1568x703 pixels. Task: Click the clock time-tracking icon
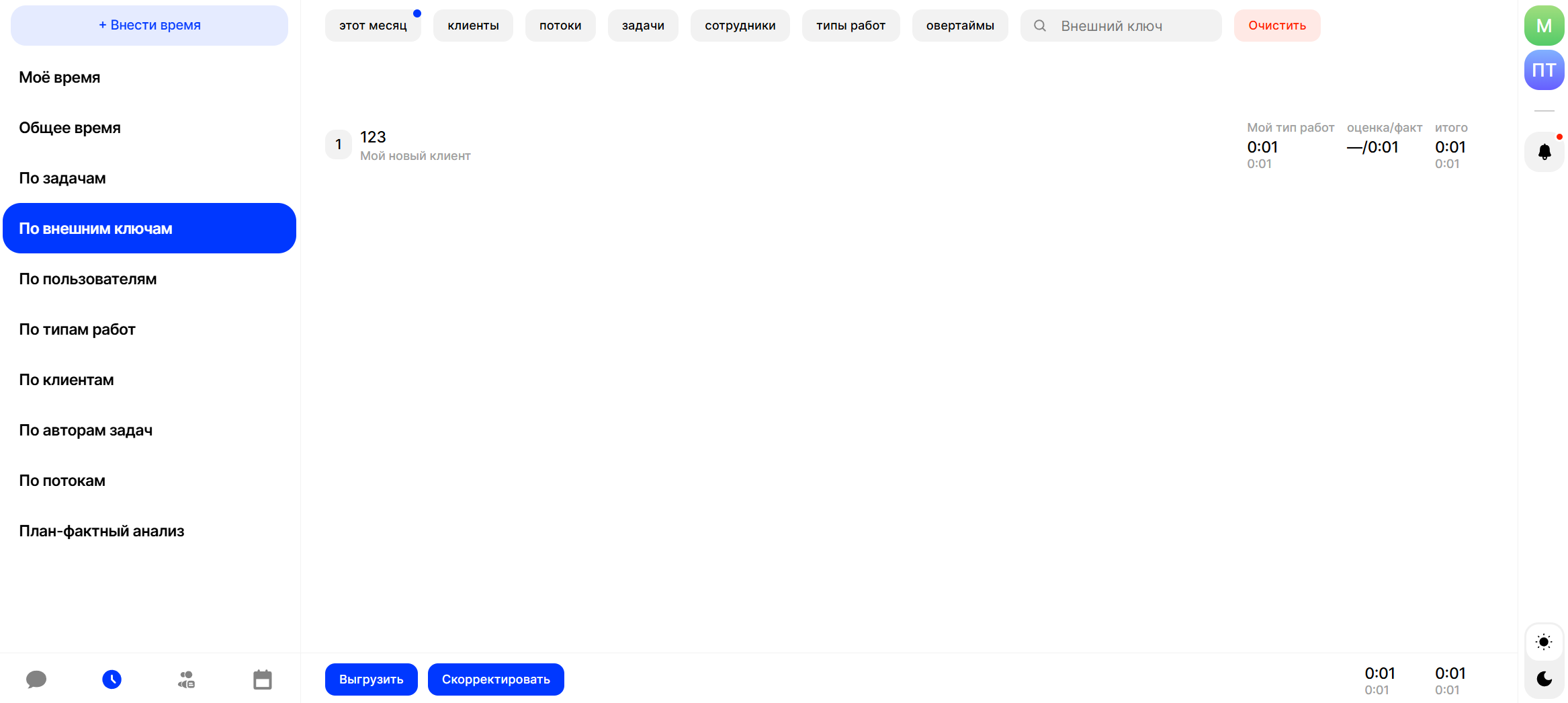click(x=112, y=679)
